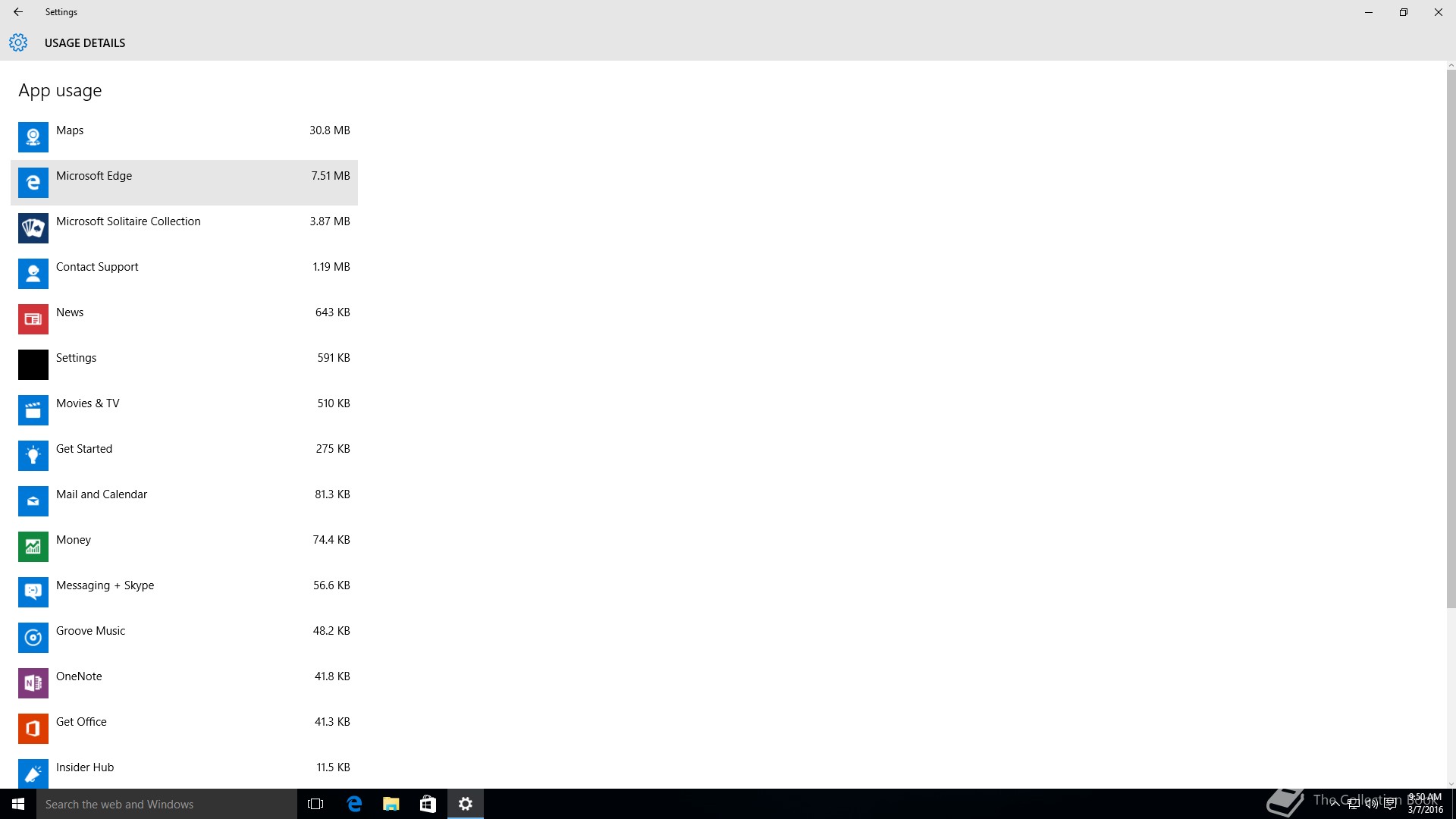Select the OneNote label text
Viewport: 1456px width, 819px height.
[x=79, y=676]
